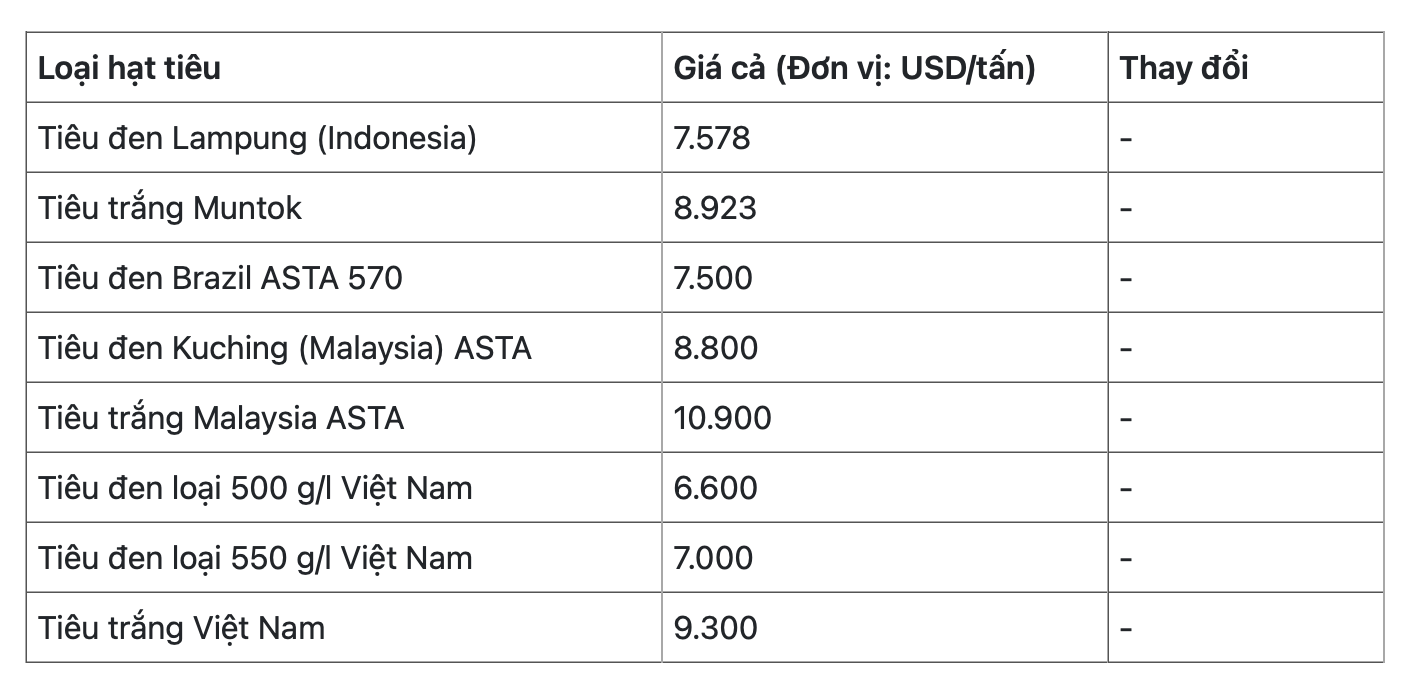This screenshot has width=1406, height=688.
Task: Click the price 6.600 cell
Action: pyautogui.click(x=716, y=488)
